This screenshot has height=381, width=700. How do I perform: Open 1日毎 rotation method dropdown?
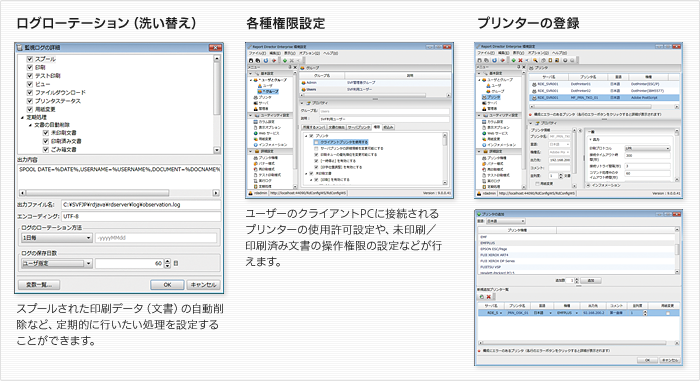pos(57,238)
